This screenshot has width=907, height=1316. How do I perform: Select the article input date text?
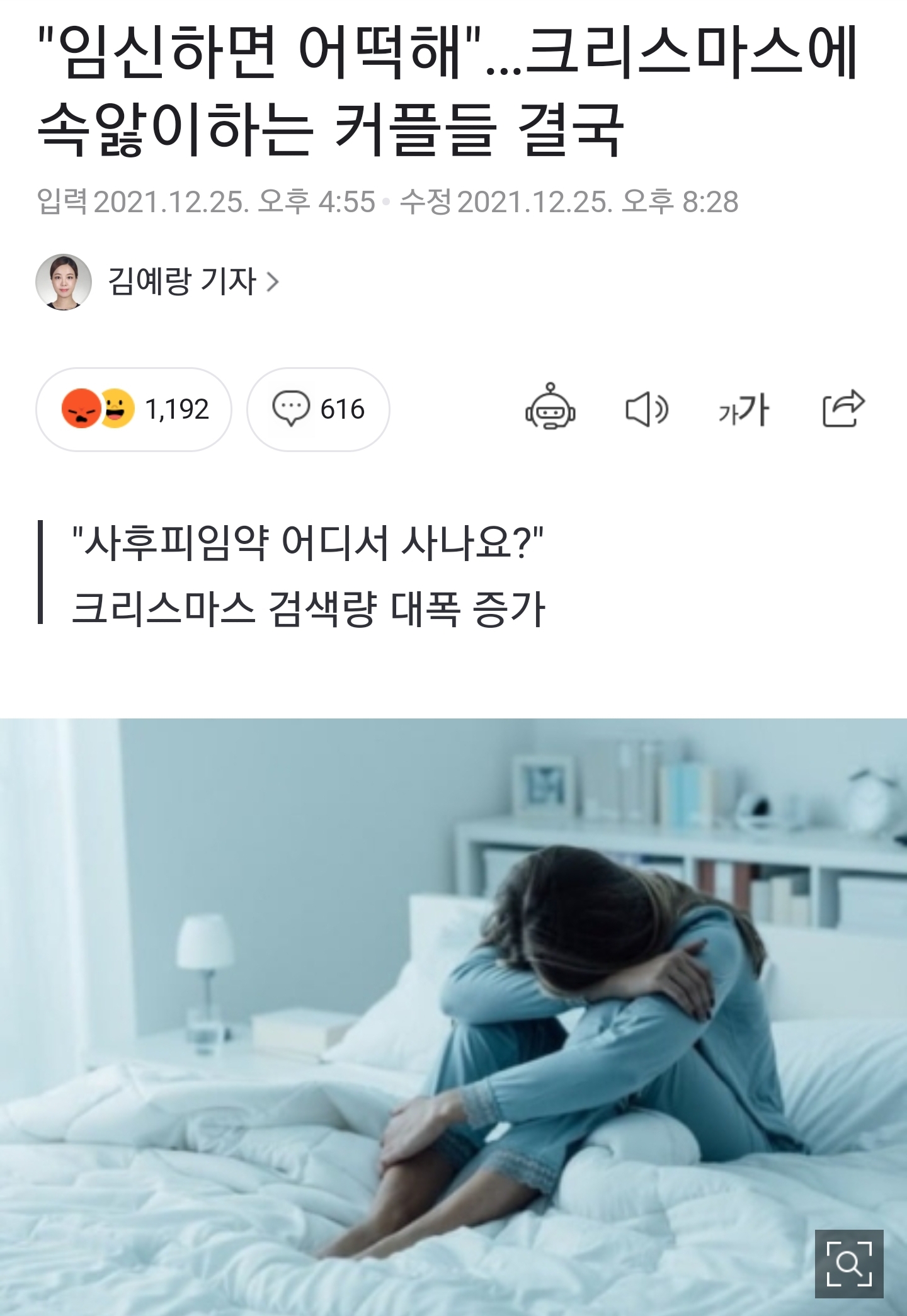coord(206,202)
